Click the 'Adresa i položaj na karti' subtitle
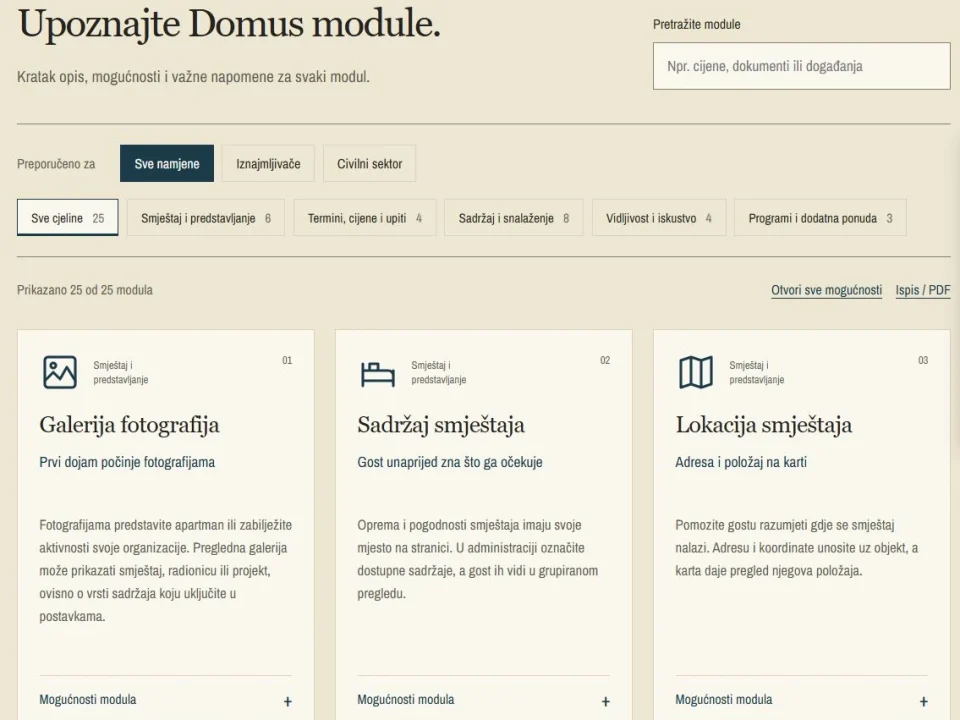960x720 pixels. tap(741, 462)
